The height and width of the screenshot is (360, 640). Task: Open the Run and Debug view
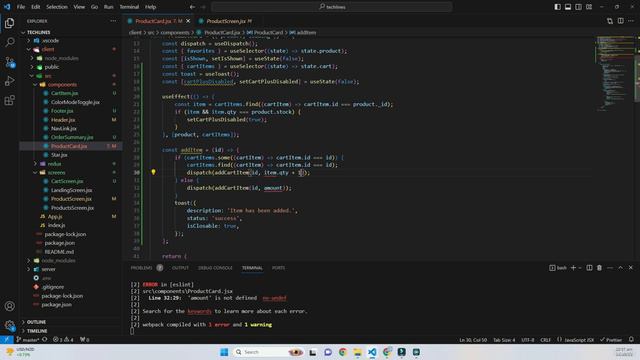(9, 81)
